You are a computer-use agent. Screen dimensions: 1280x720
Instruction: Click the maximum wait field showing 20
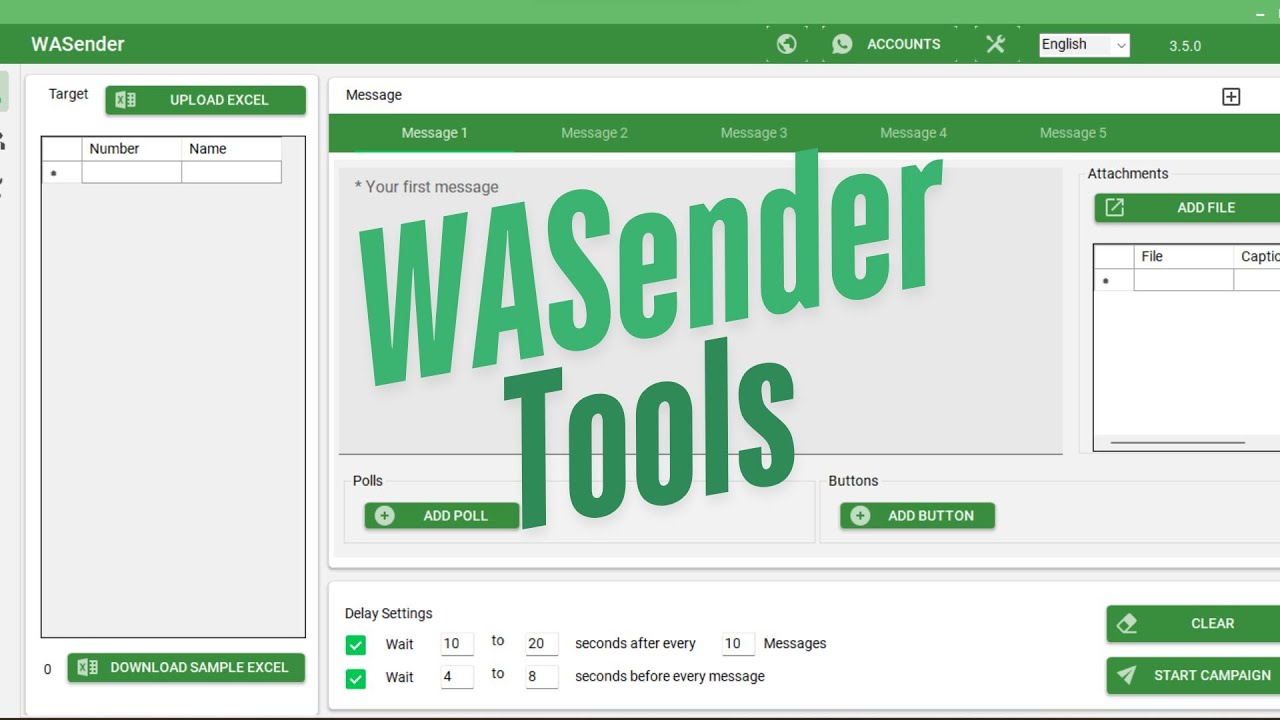click(x=542, y=644)
